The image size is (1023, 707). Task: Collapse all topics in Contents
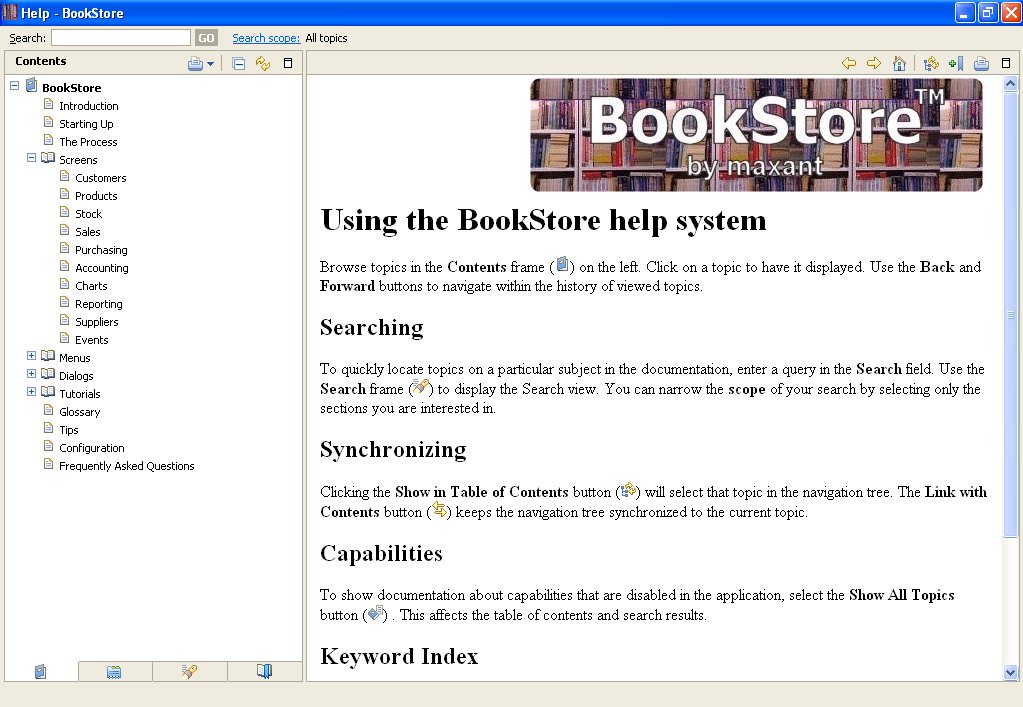click(x=239, y=63)
